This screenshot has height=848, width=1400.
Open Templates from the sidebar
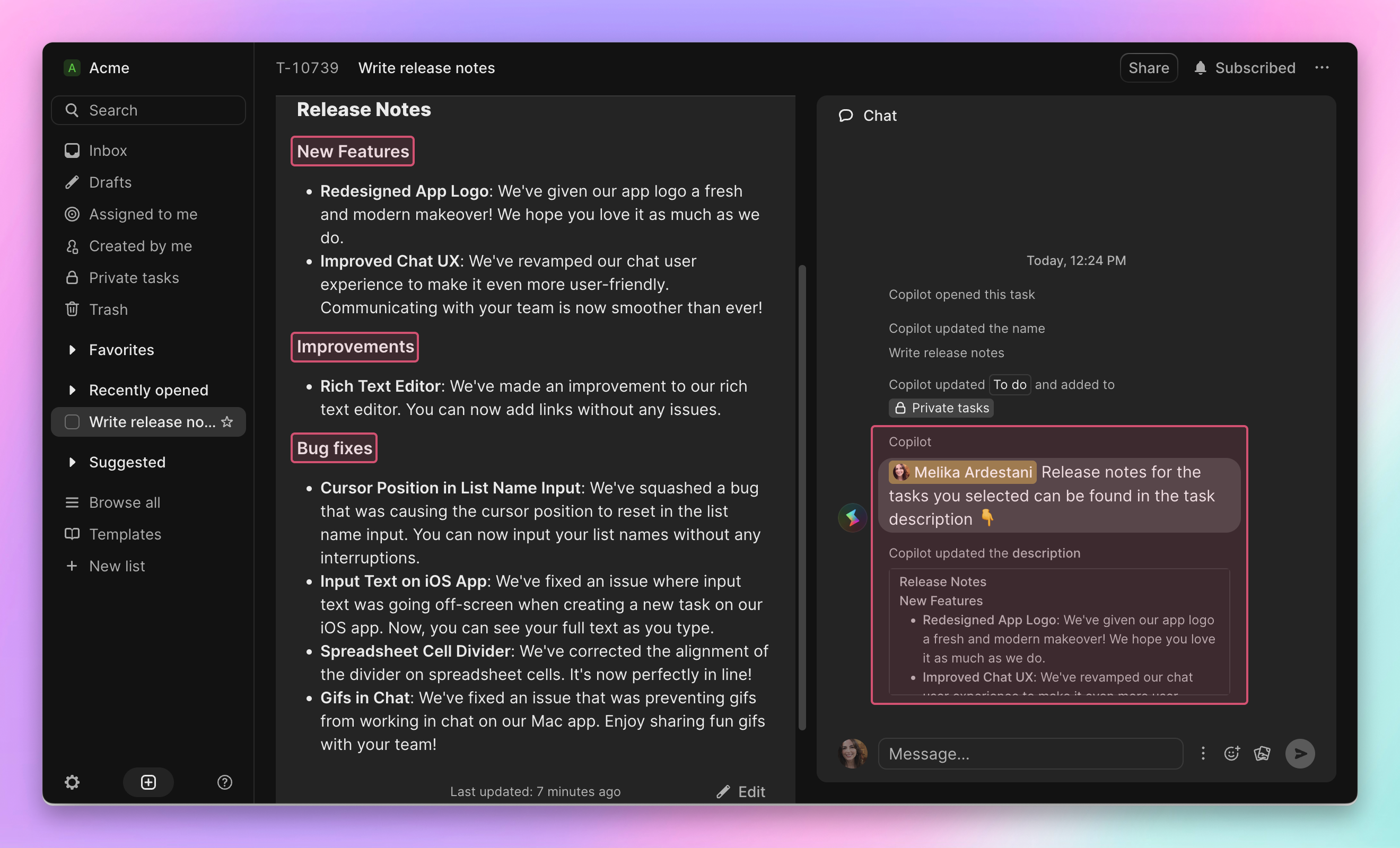(x=148, y=534)
